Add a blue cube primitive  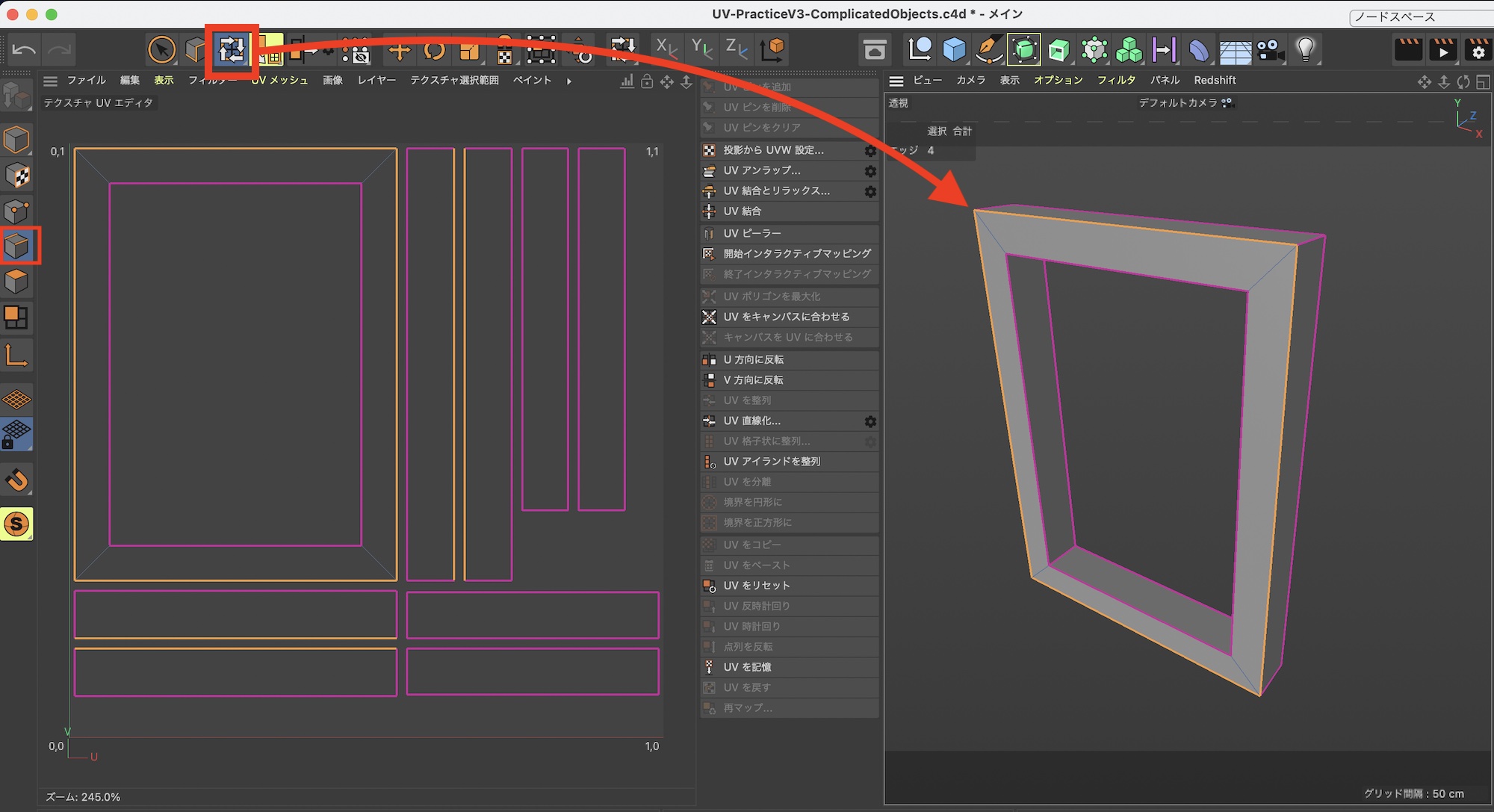(954, 50)
